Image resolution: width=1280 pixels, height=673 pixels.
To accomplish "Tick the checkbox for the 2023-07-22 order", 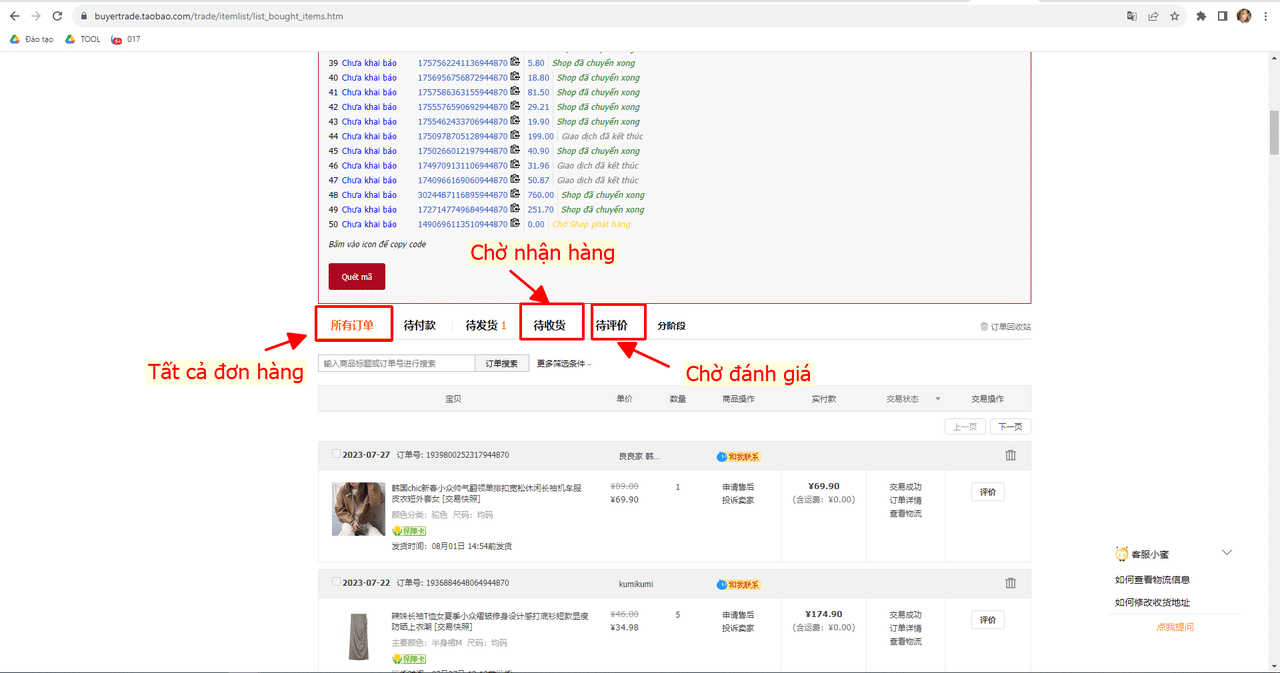I will pos(336,582).
